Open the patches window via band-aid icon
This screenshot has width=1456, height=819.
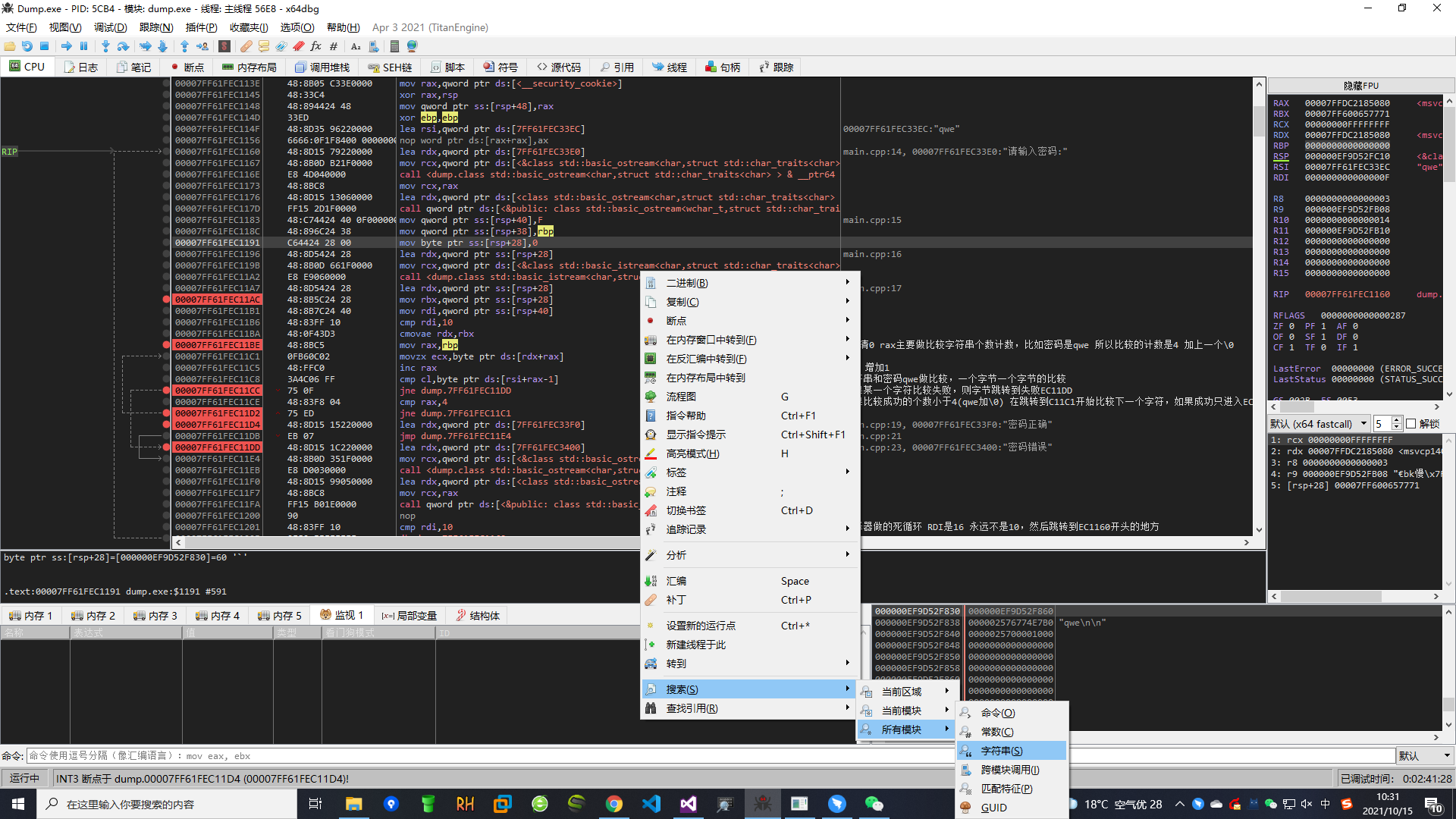tap(246, 46)
